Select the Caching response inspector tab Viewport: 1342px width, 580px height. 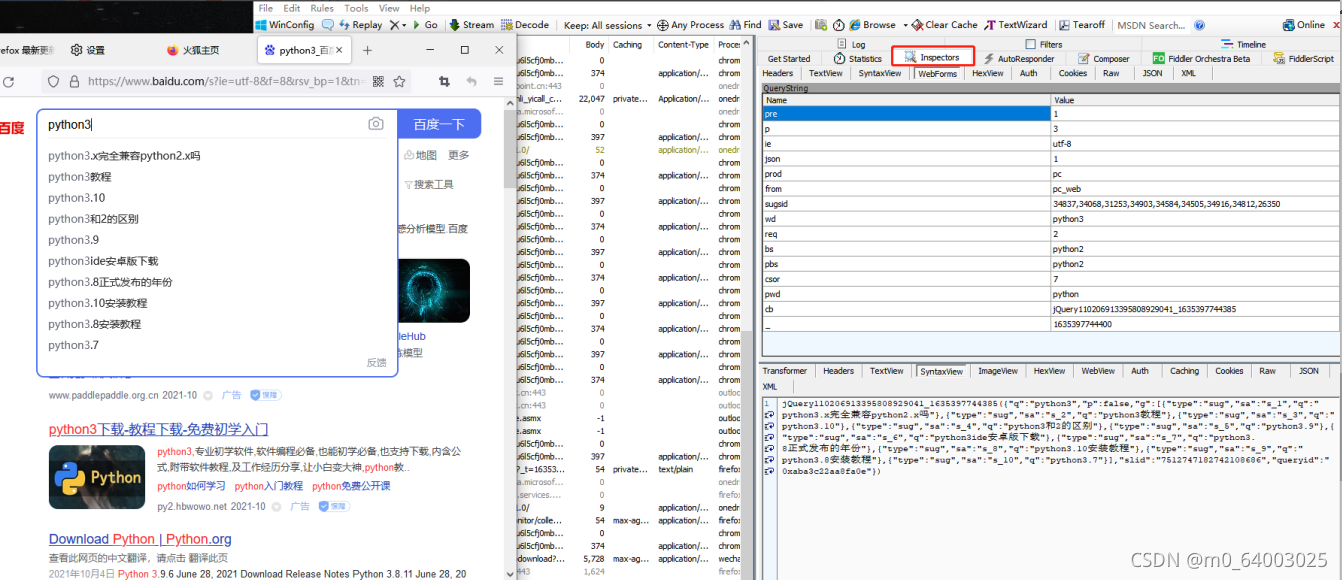(x=1184, y=371)
